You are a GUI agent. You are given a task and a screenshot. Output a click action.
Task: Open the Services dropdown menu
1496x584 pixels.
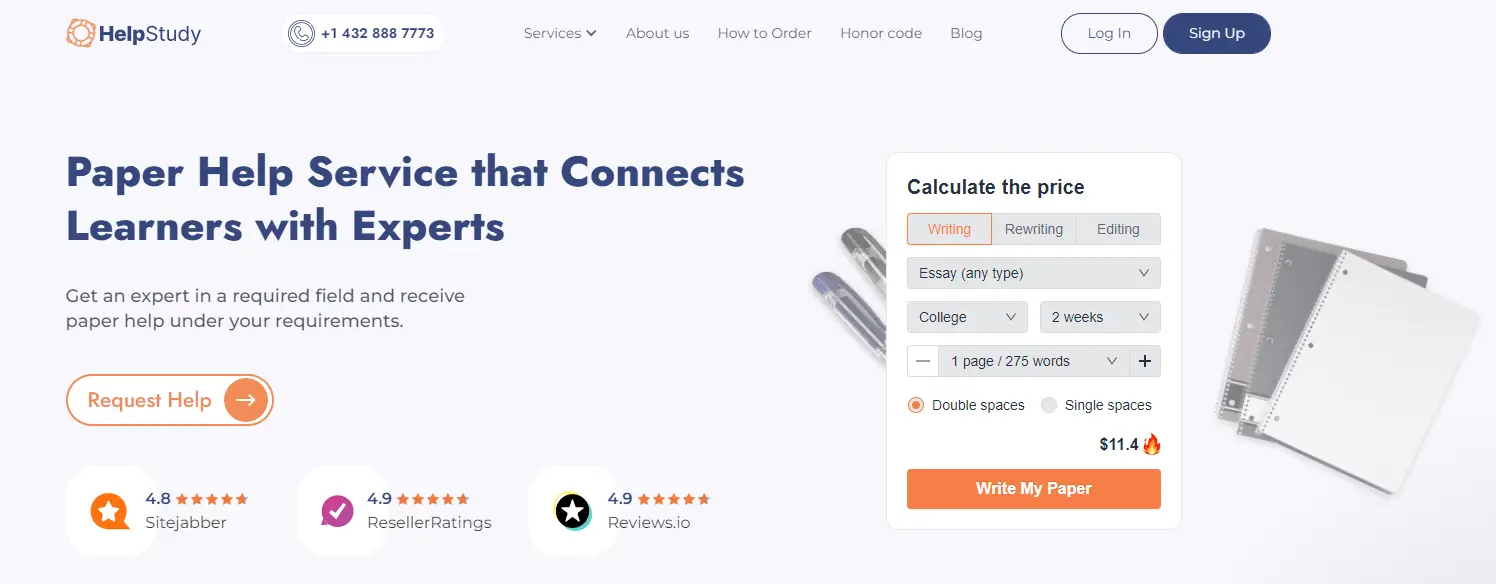point(559,33)
